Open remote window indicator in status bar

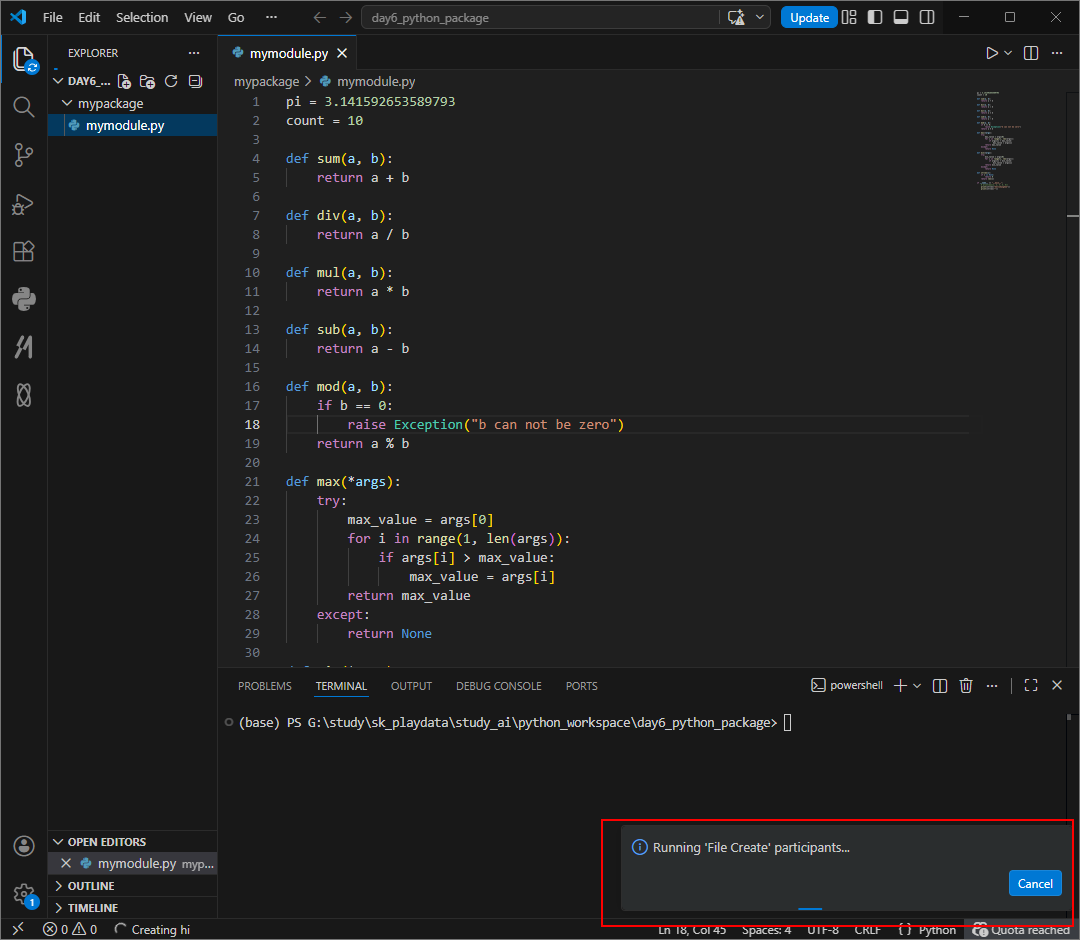[x=18, y=929]
